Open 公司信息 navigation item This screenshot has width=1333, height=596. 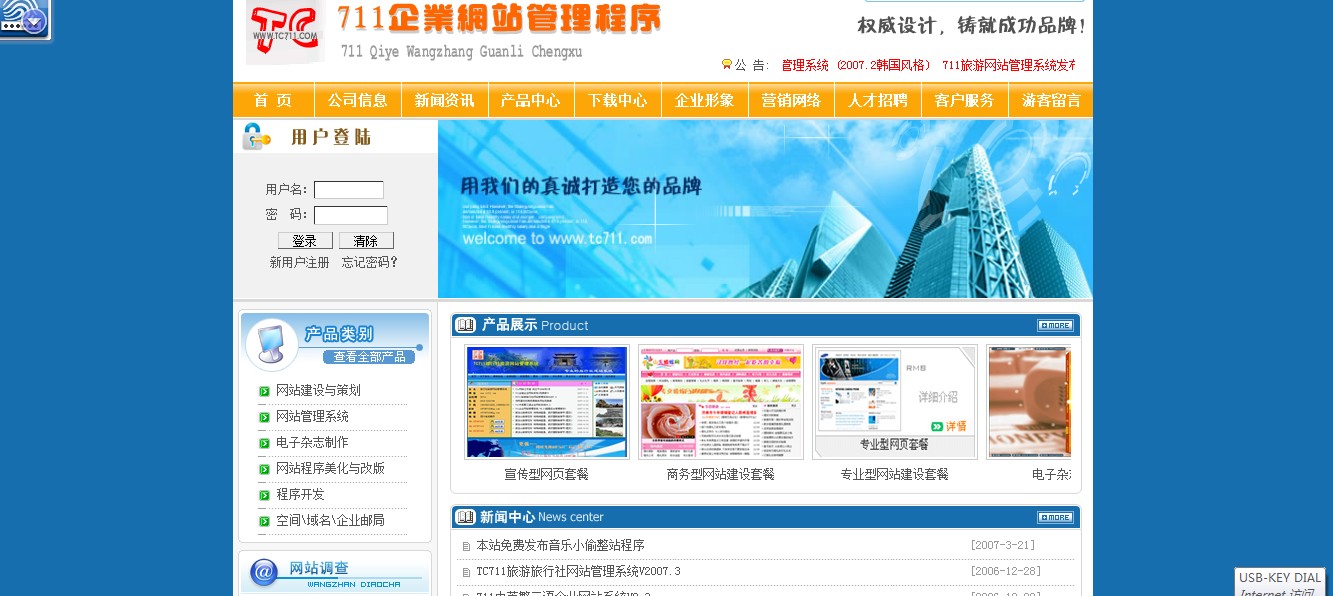(x=358, y=100)
